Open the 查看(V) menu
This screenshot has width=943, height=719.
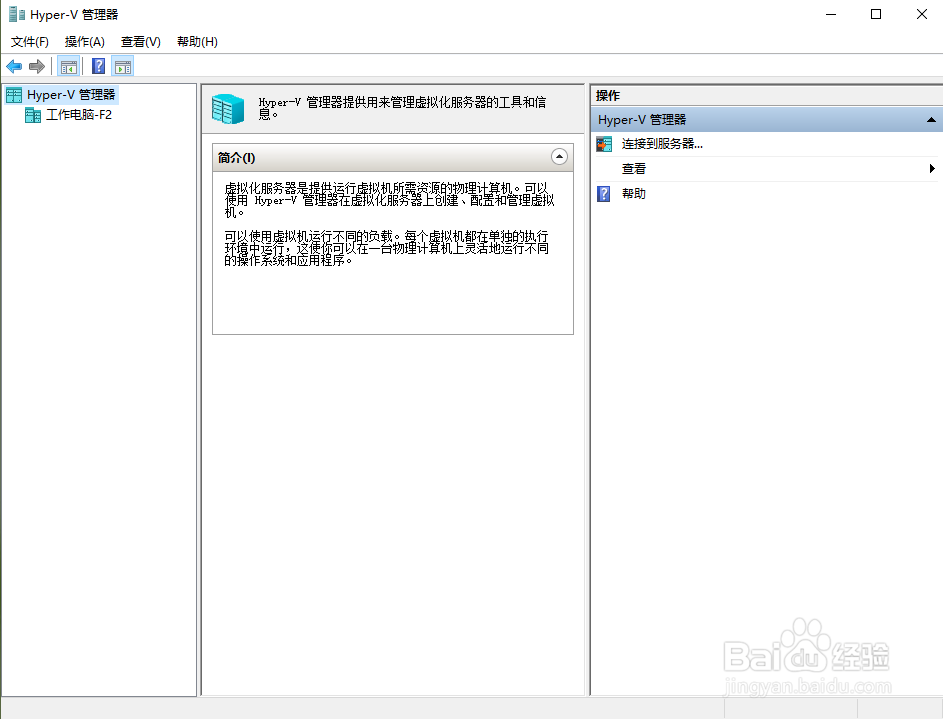[x=140, y=42]
